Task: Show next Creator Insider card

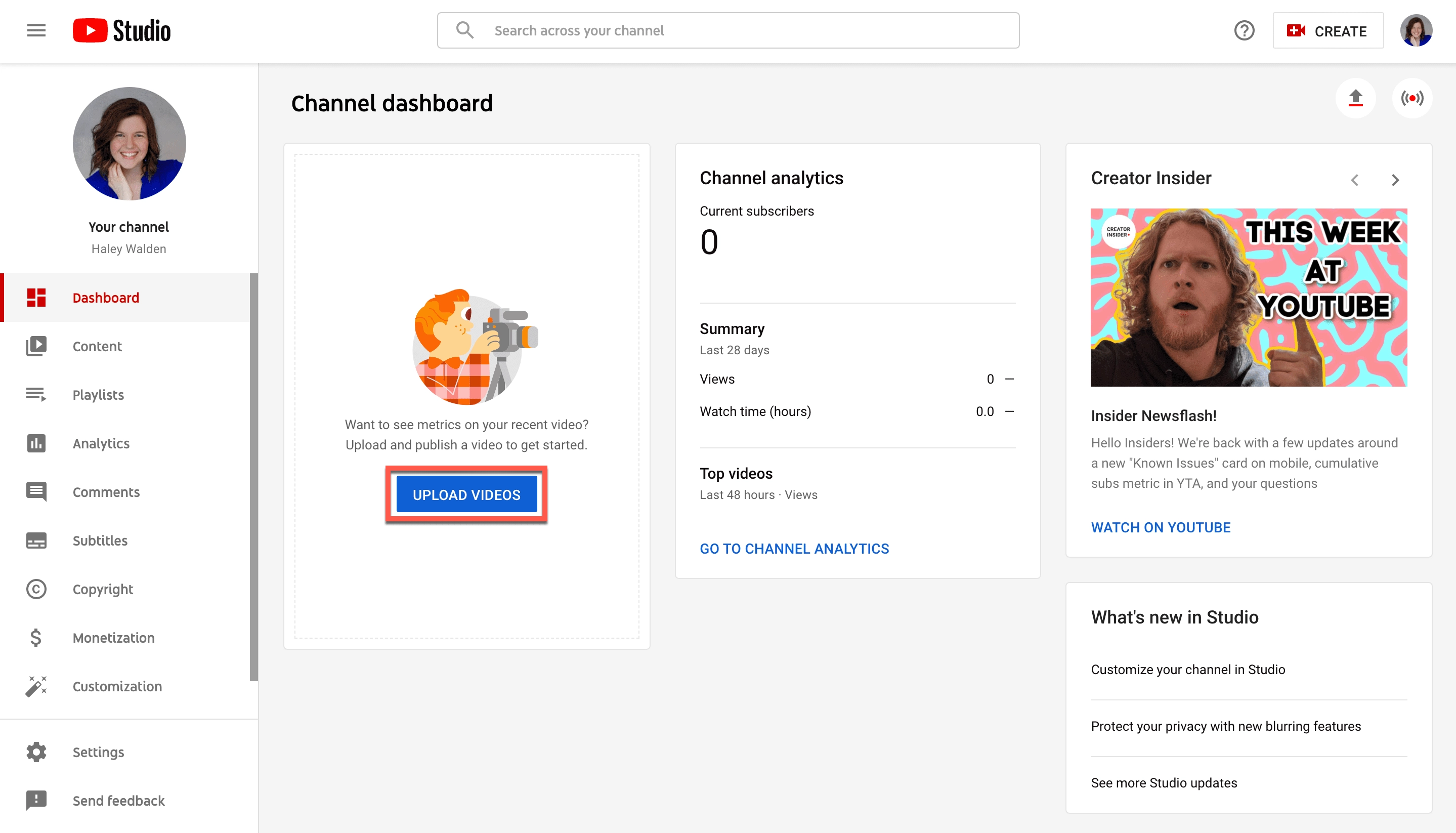Action: [1395, 180]
